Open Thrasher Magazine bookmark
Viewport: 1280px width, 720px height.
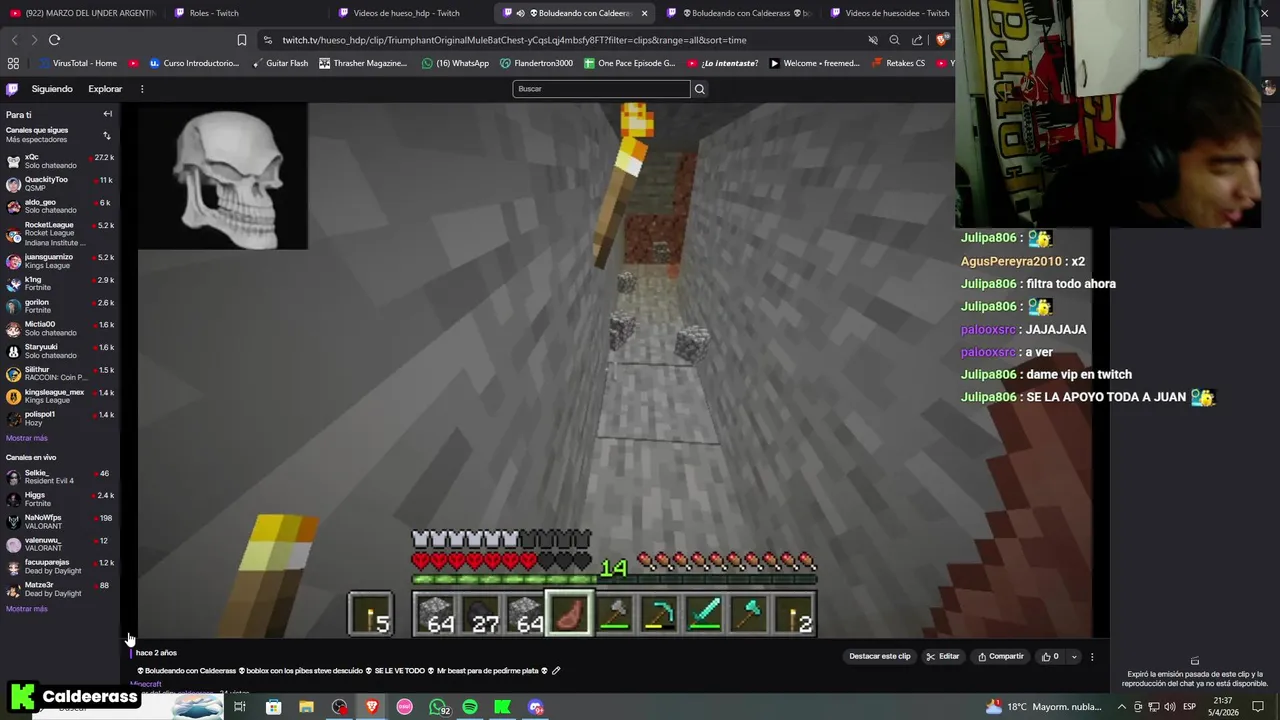(x=363, y=63)
